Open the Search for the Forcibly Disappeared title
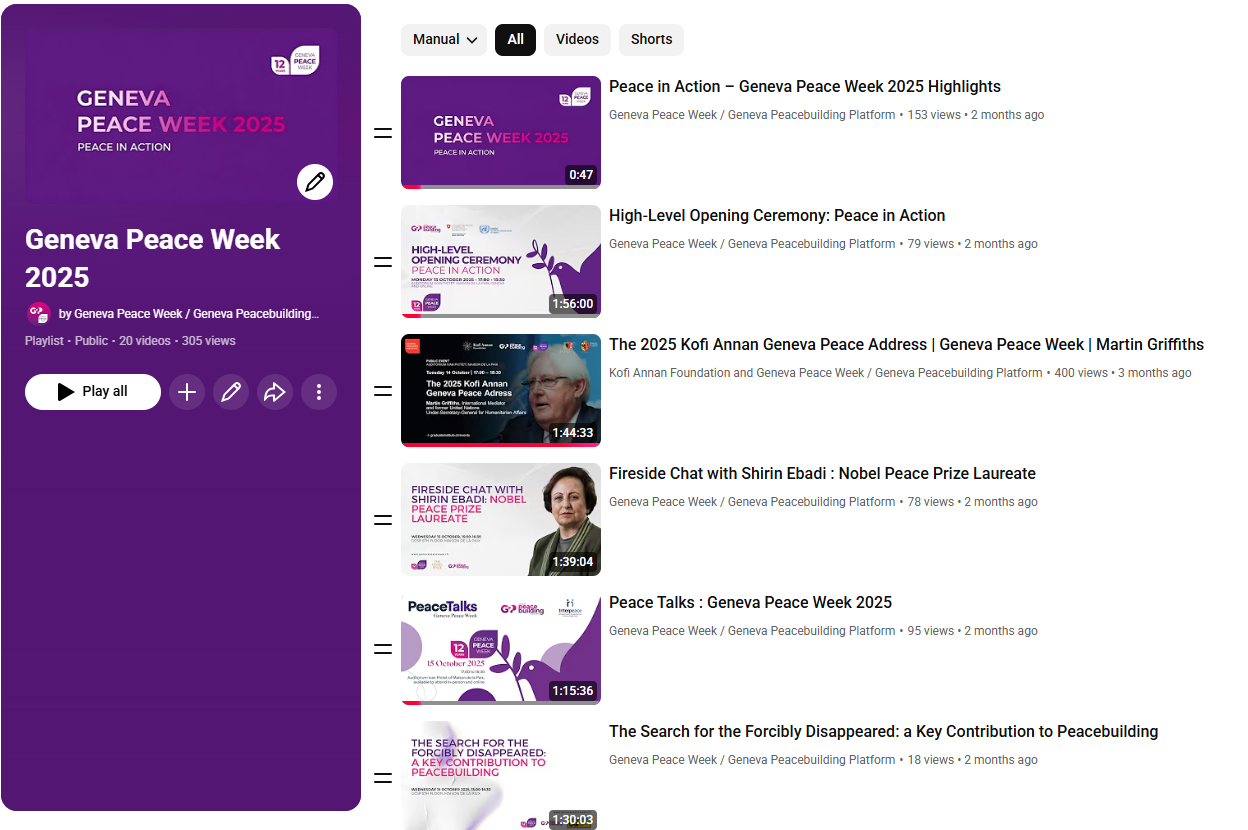This screenshot has height=830, width=1248. pos(883,732)
